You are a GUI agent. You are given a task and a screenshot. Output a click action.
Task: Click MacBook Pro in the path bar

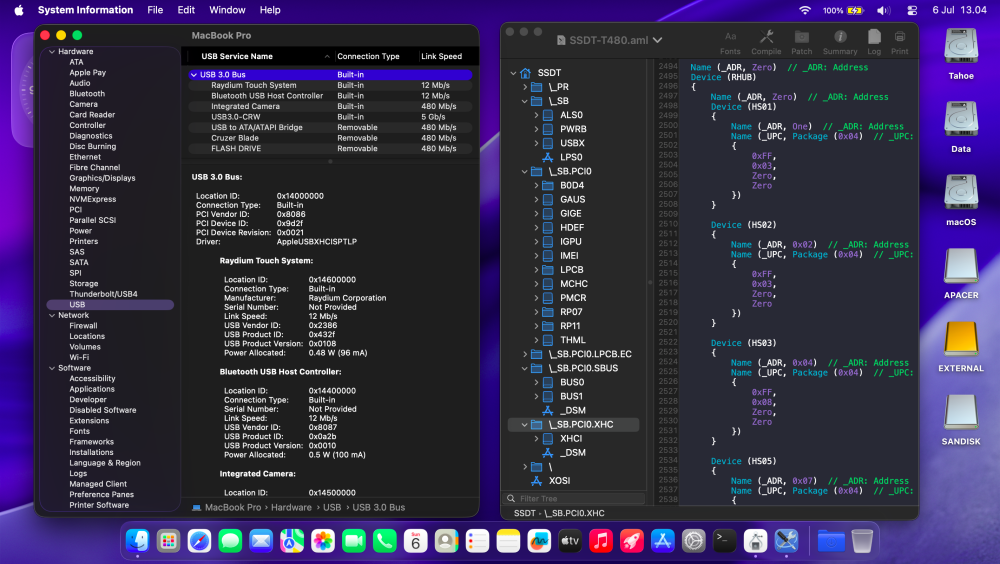(x=233, y=507)
